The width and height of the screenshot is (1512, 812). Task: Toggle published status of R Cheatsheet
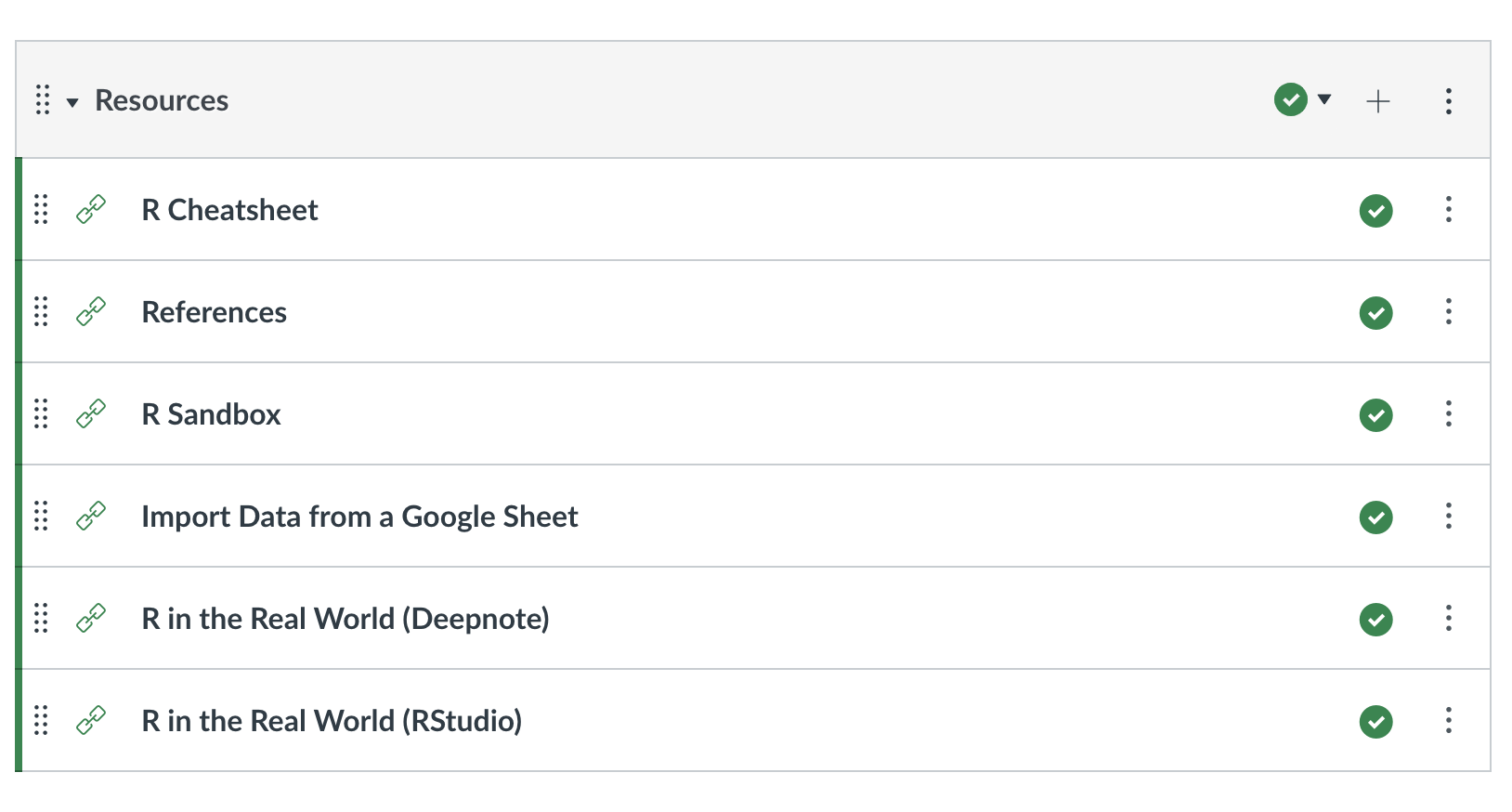1375,210
